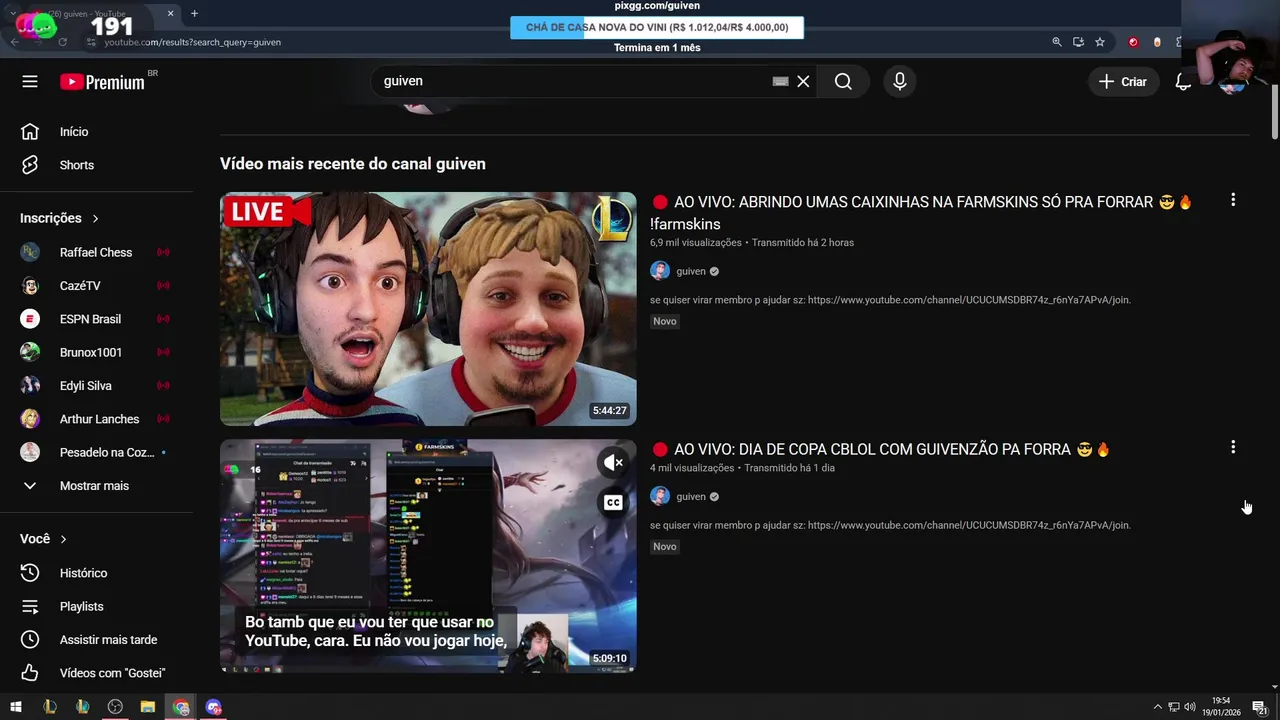Open the Raffael Chess subscription
The image size is (1280, 720).
[97, 252]
